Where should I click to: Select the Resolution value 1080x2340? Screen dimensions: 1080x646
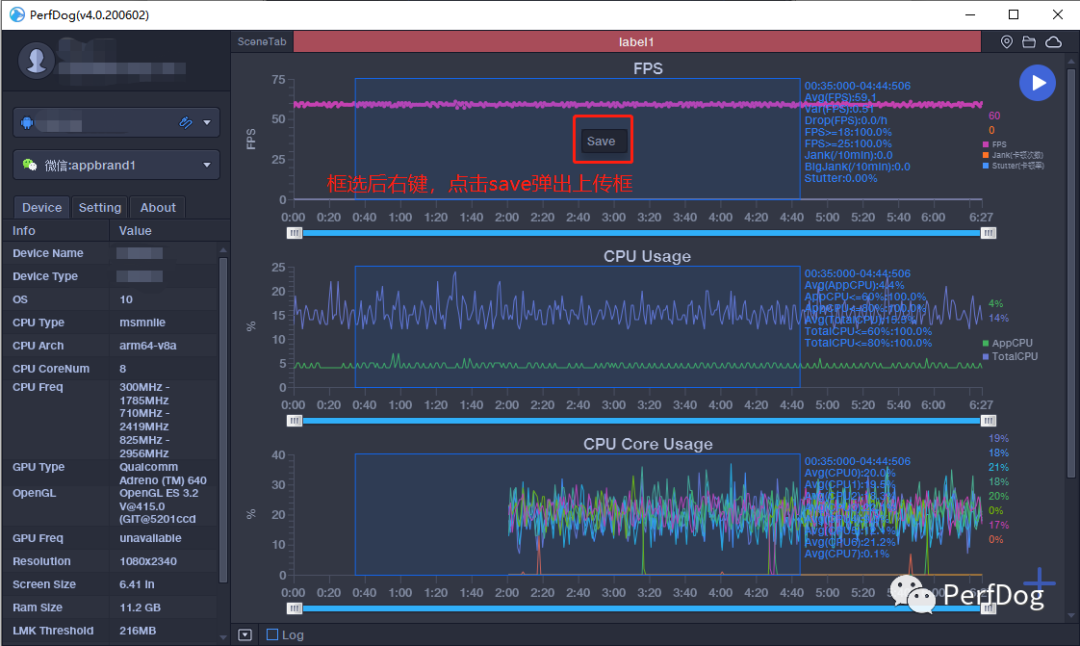pyautogui.click(x=147, y=561)
